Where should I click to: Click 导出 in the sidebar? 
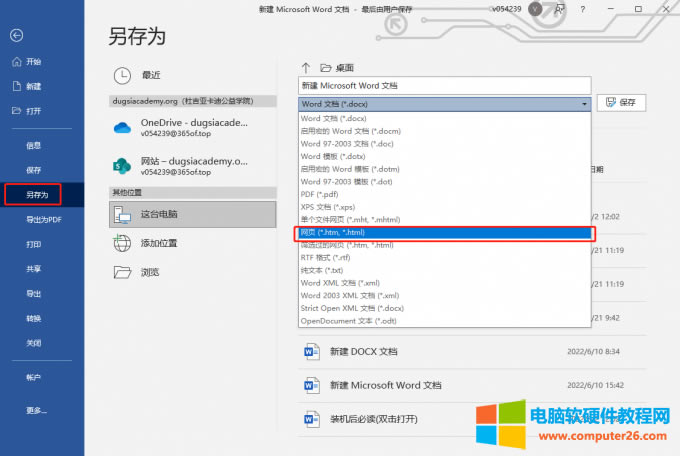(x=33, y=294)
